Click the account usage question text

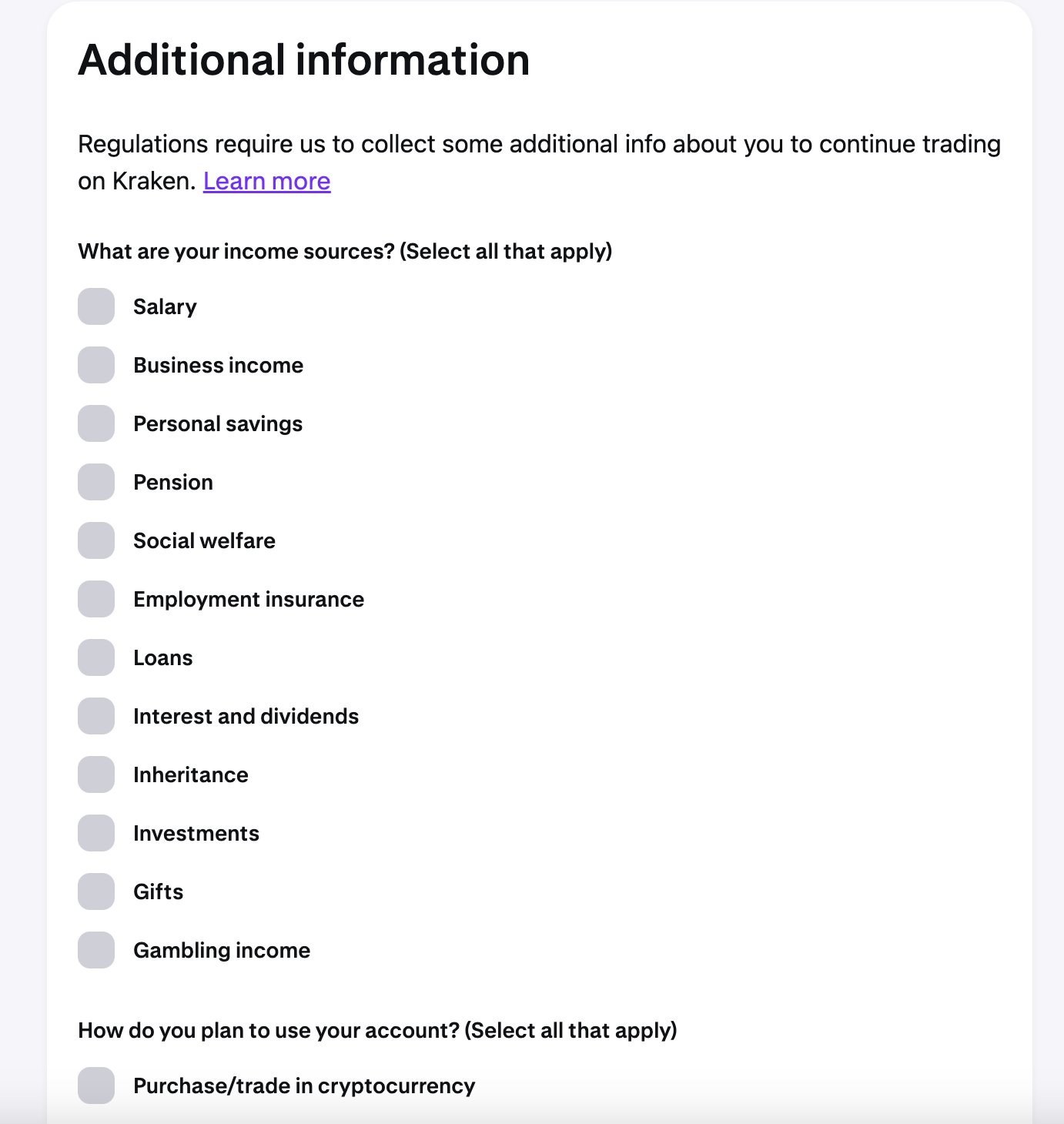(378, 1030)
